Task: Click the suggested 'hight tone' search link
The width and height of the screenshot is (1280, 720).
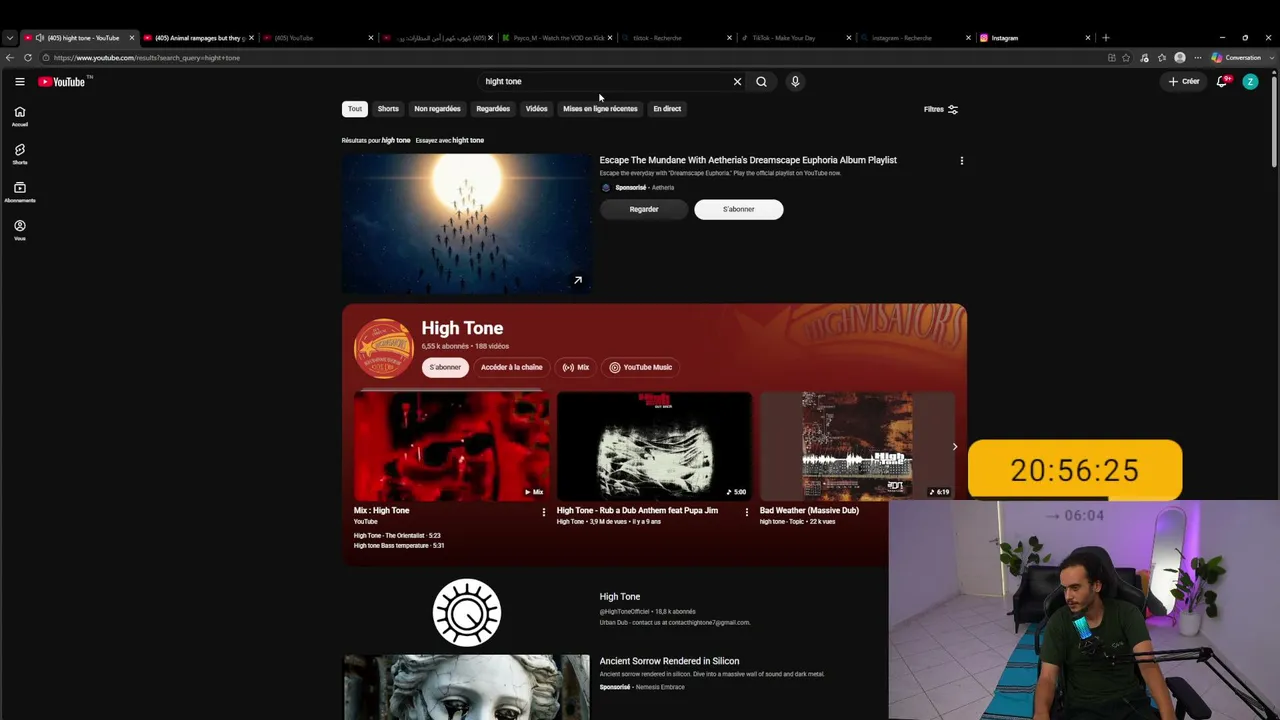Action: point(468,140)
